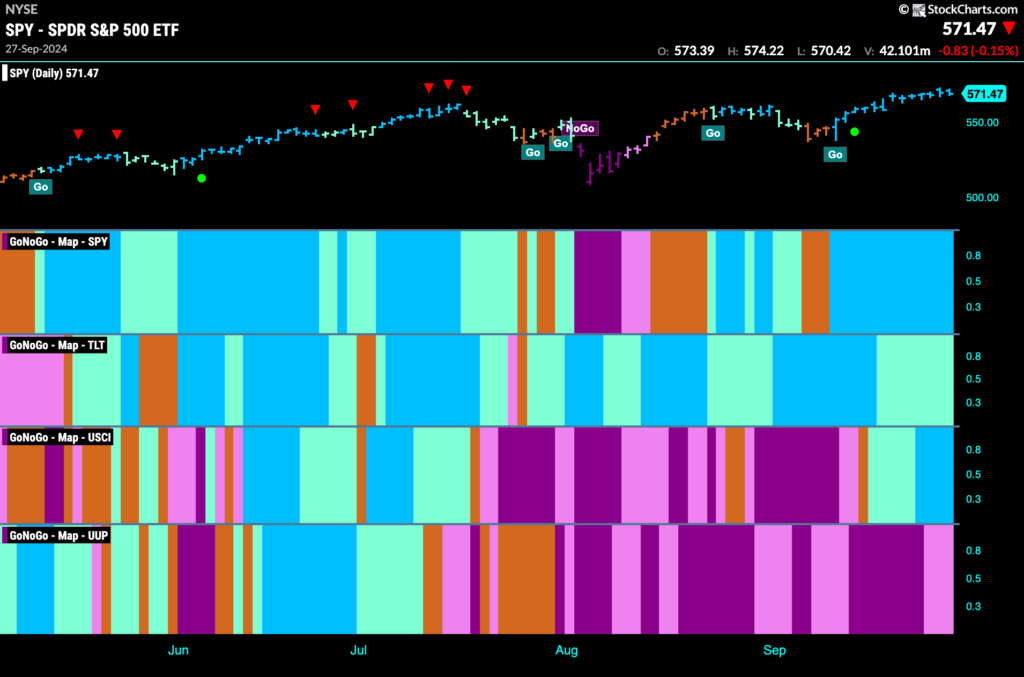Select the GoNoGo - Map - SPY label

pos(57,242)
